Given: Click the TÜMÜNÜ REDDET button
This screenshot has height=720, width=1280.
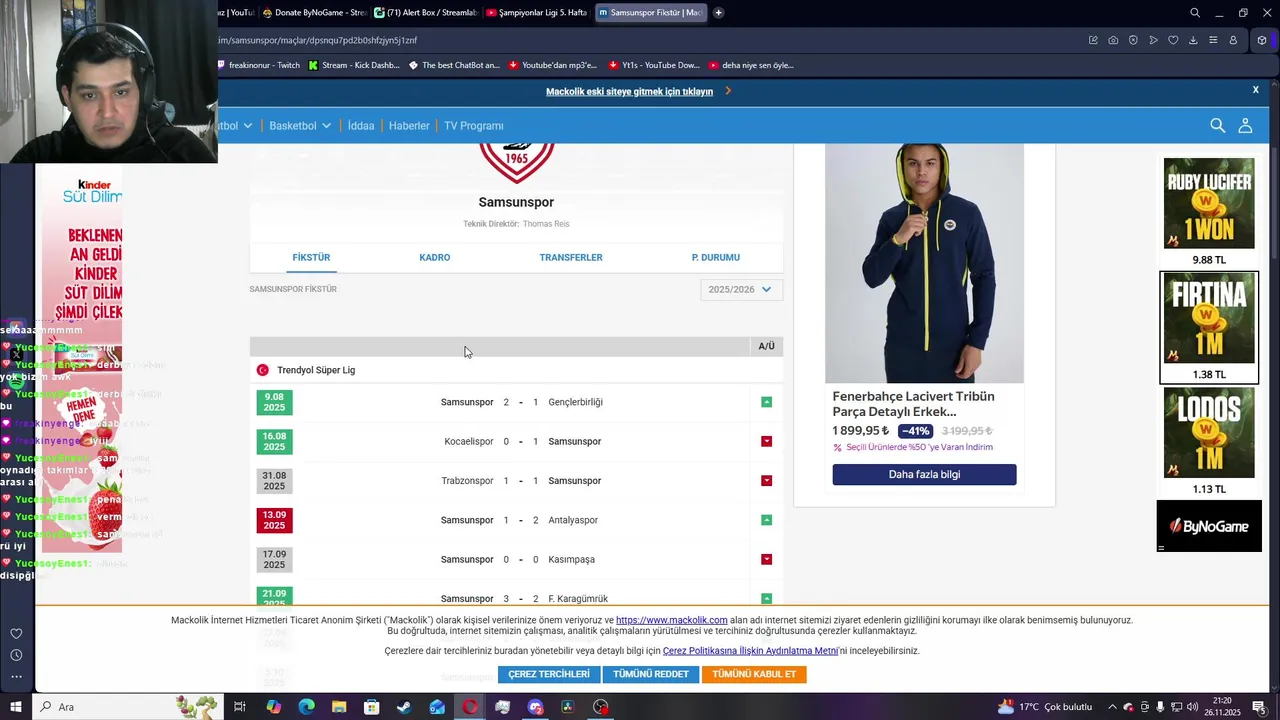Looking at the screenshot, I should point(651,674).
